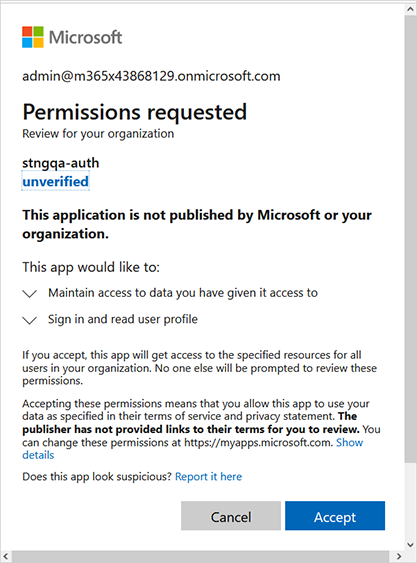
Task: Select the 'Sign in and read user profile' text
Action: pos(123,319)
